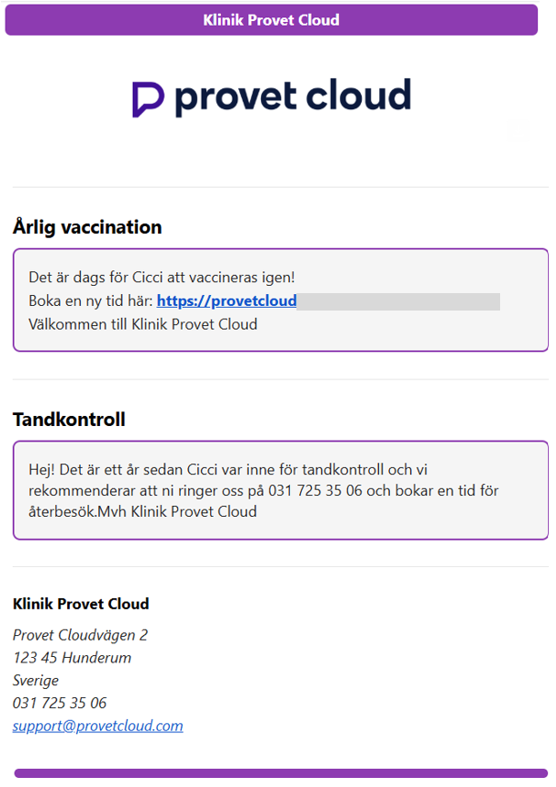
Task: Click the Provet Cloud speech-bubble logo icon
Action: (148, 99)
